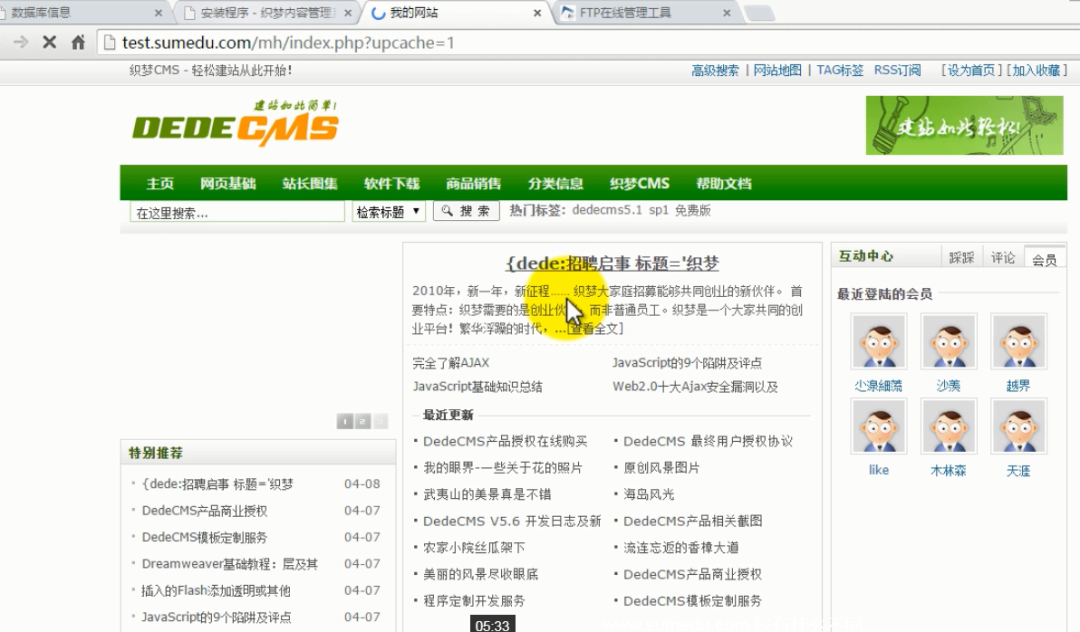Viewport: 1080px width, 632px height.
Task: Open member 天涯's avatar
Action: (x=1018, y=426)
